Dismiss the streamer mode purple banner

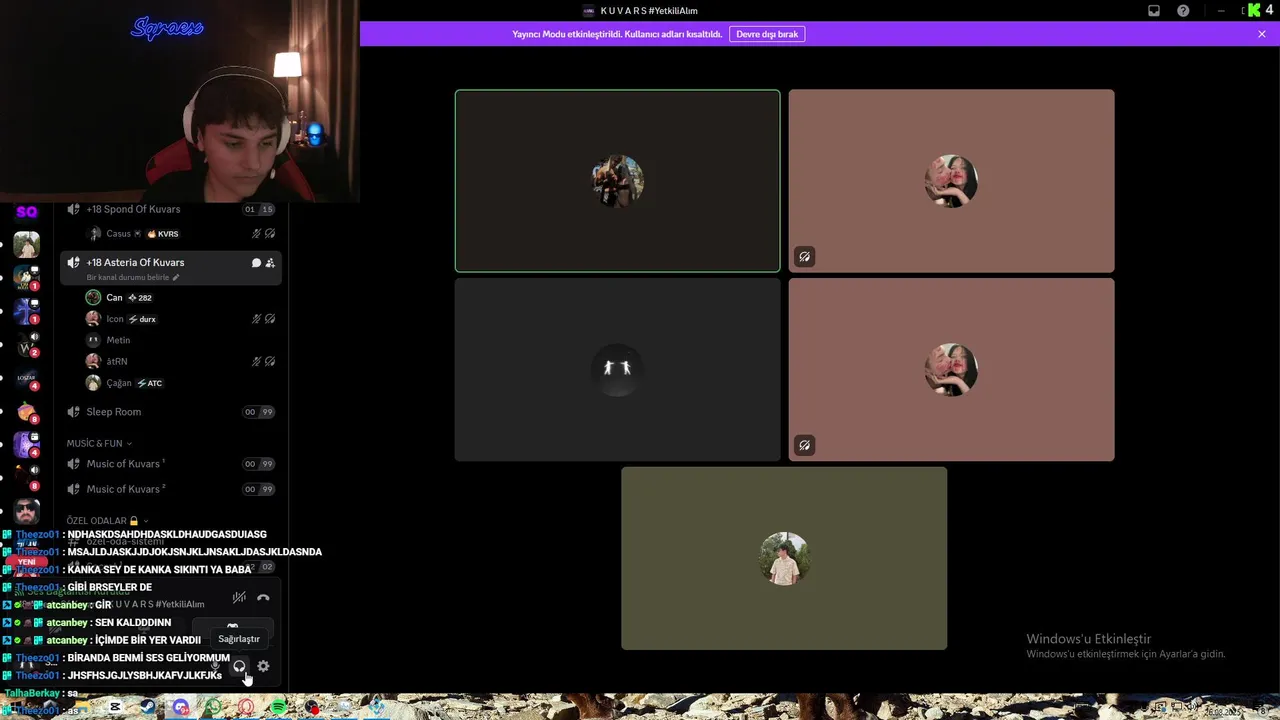[x=1262, y=34]
